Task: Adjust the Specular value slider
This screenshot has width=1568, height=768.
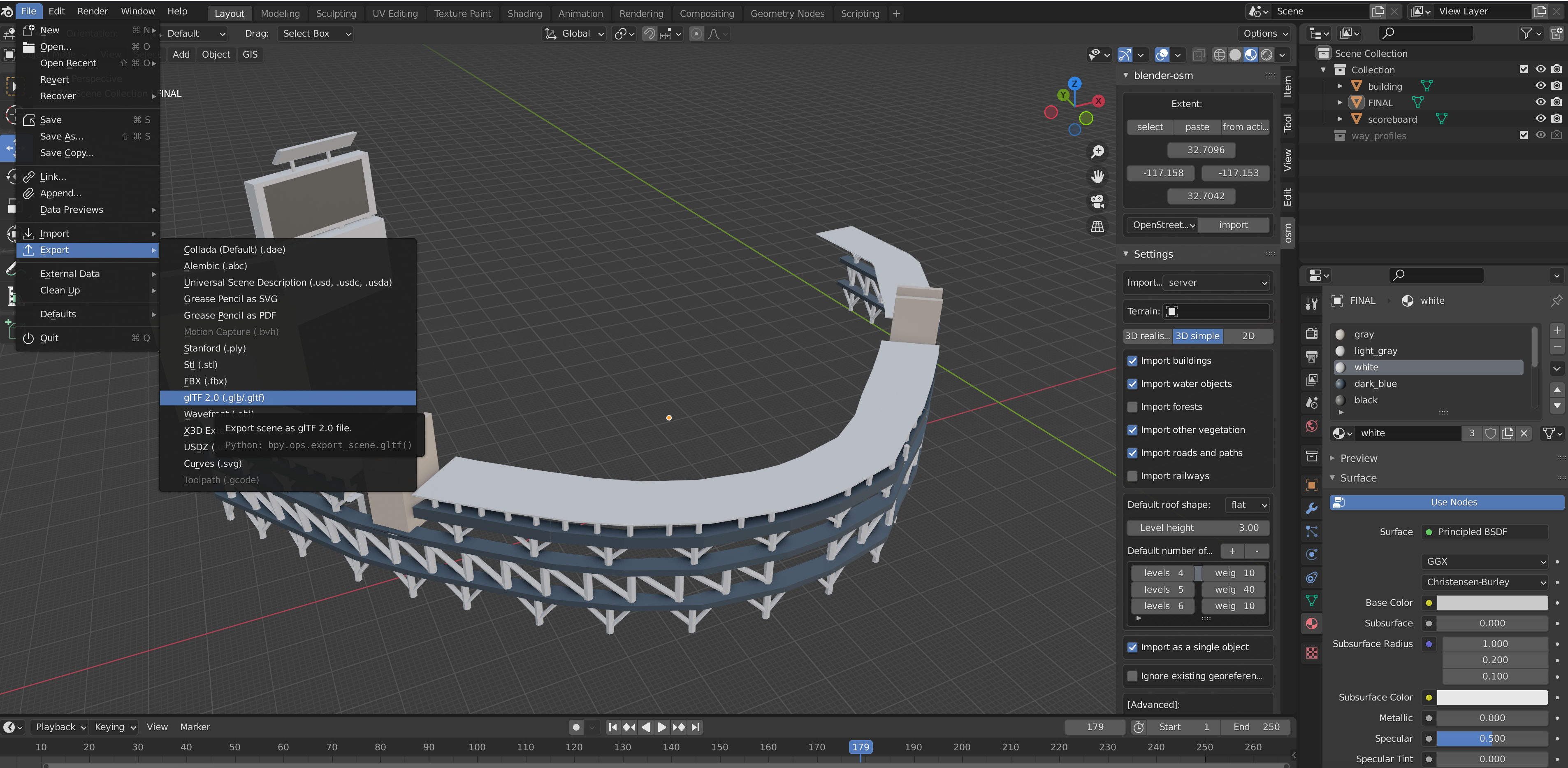Action: coord(1492,739)
